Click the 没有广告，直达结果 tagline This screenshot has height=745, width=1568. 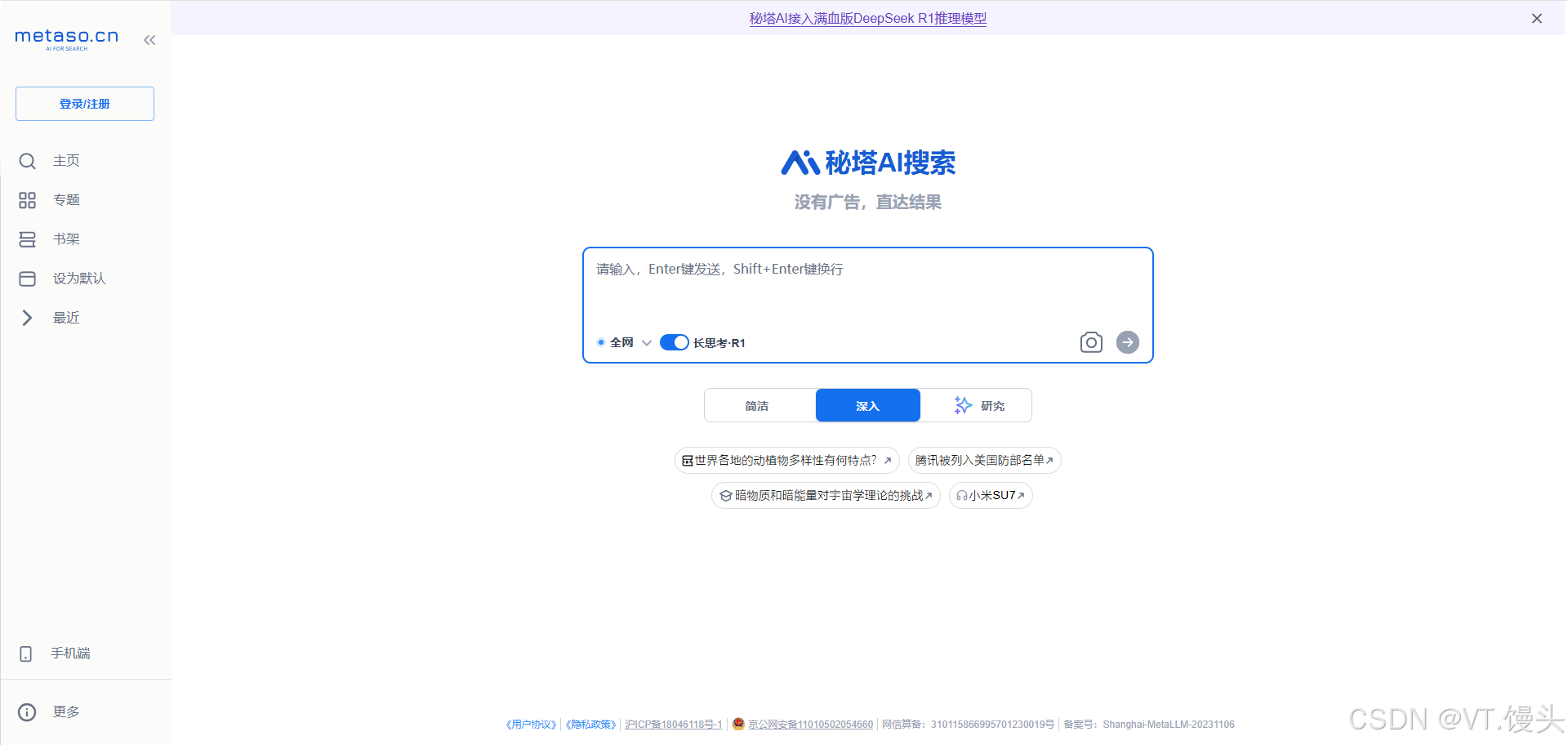point(868,202)
